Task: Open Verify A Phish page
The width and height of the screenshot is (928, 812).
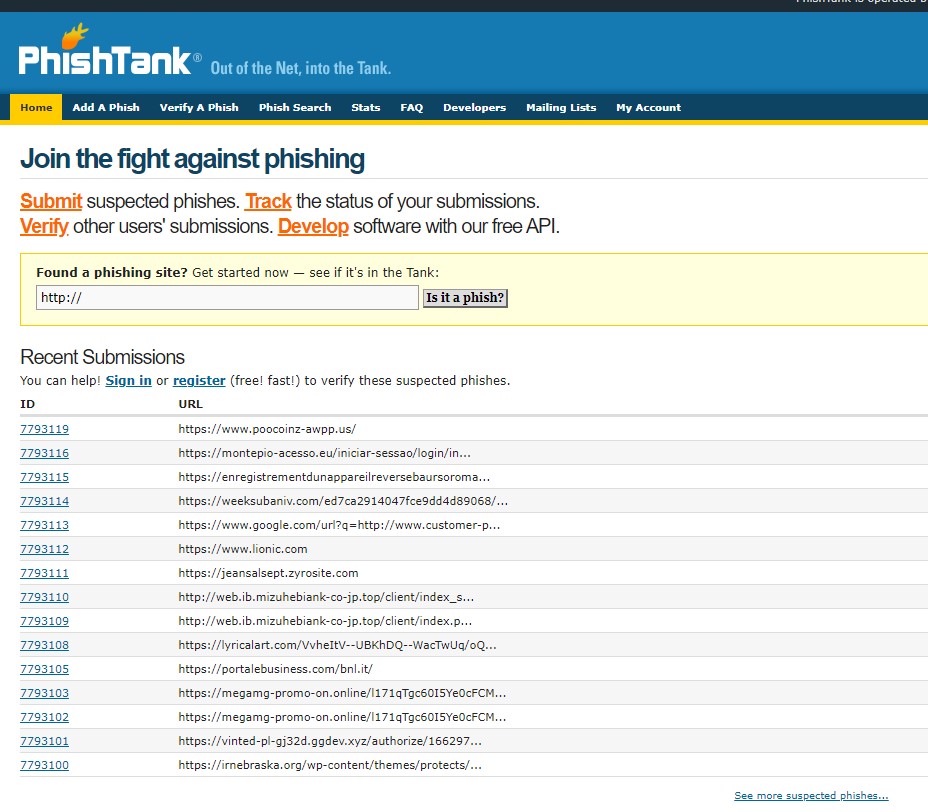Action: pyautogui.click(x=199, y=108)
